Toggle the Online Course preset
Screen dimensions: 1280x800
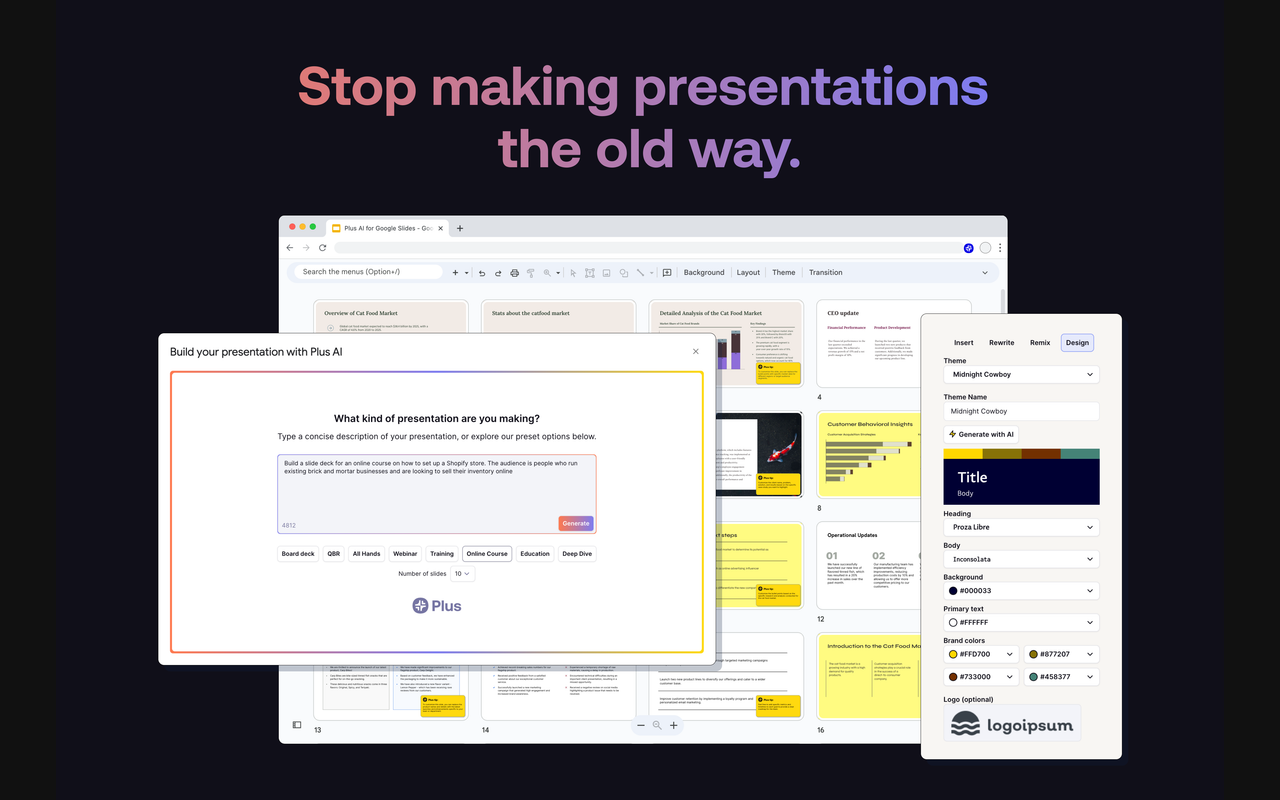487,553
